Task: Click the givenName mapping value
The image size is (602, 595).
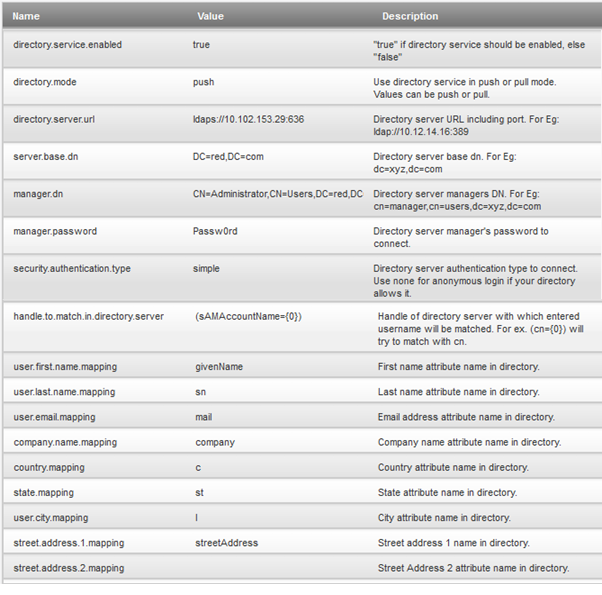Action: [219, 367]
